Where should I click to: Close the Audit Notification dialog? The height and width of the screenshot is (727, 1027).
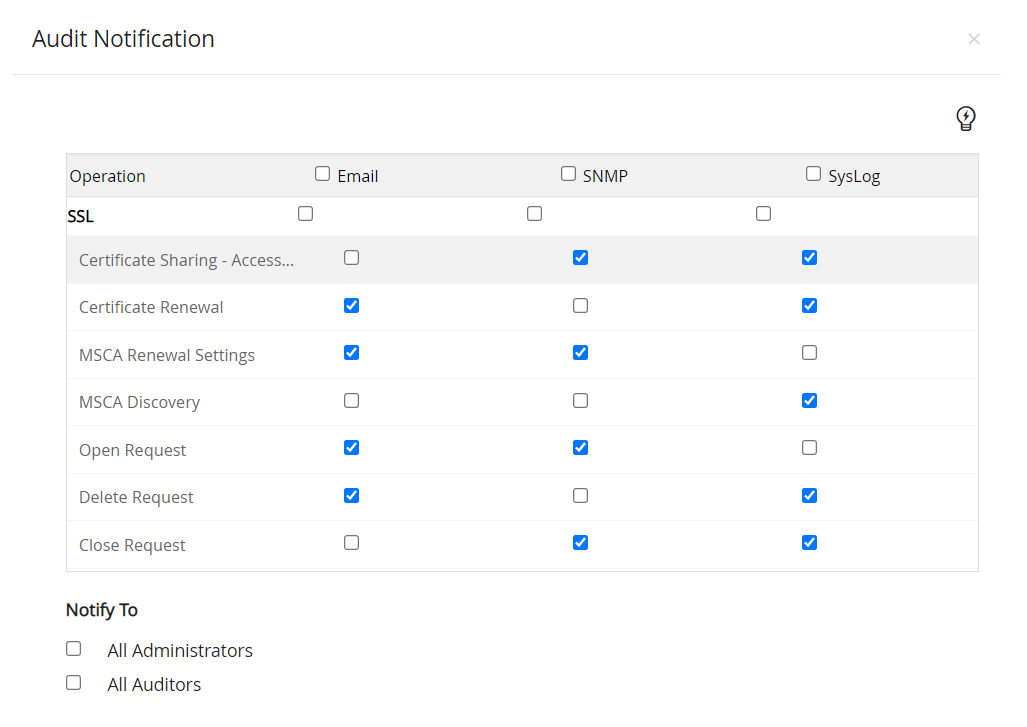[973, 39]
